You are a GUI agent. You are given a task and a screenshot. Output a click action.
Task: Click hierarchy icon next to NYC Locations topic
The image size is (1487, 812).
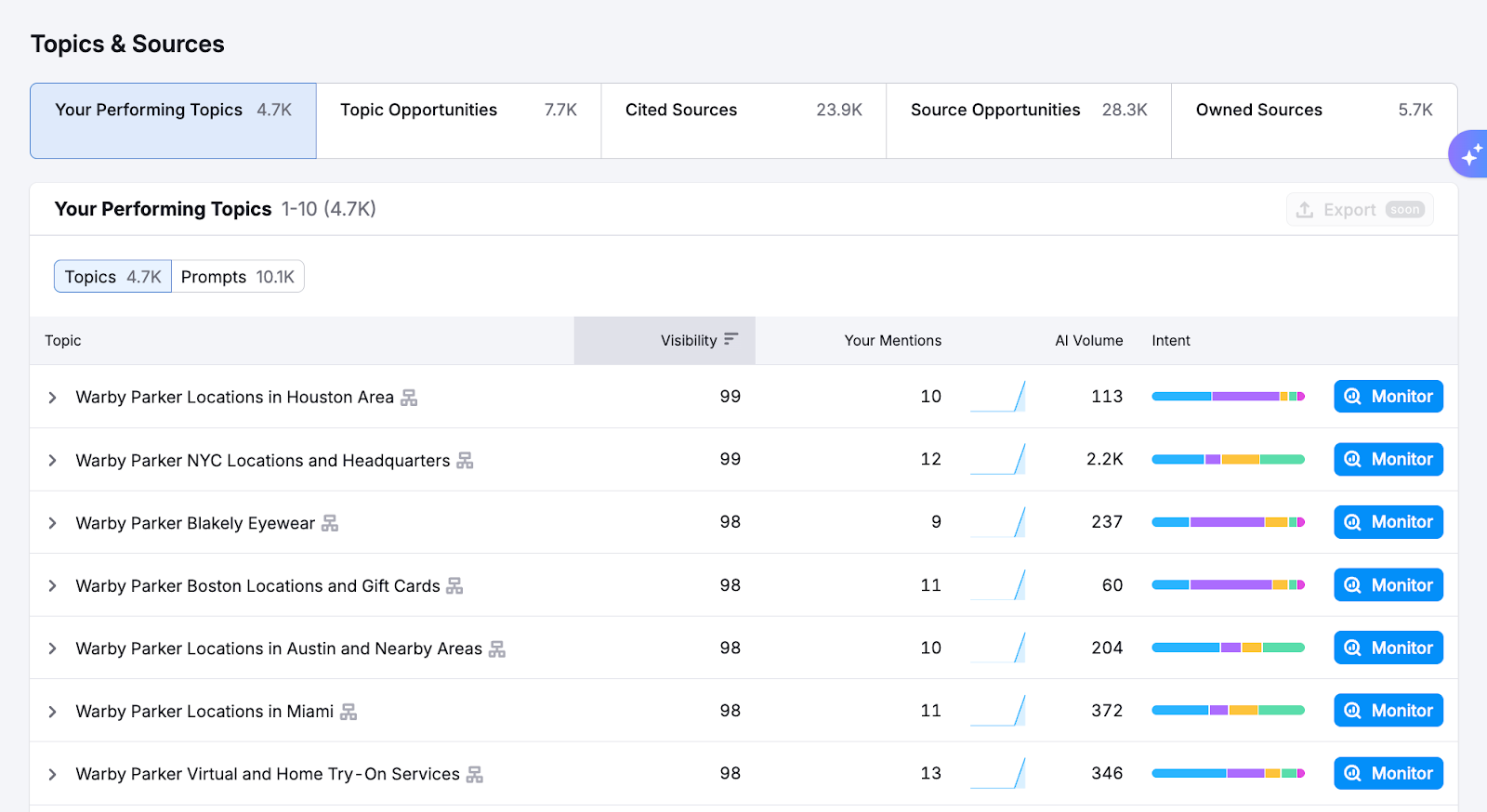(x=465, y=461)
